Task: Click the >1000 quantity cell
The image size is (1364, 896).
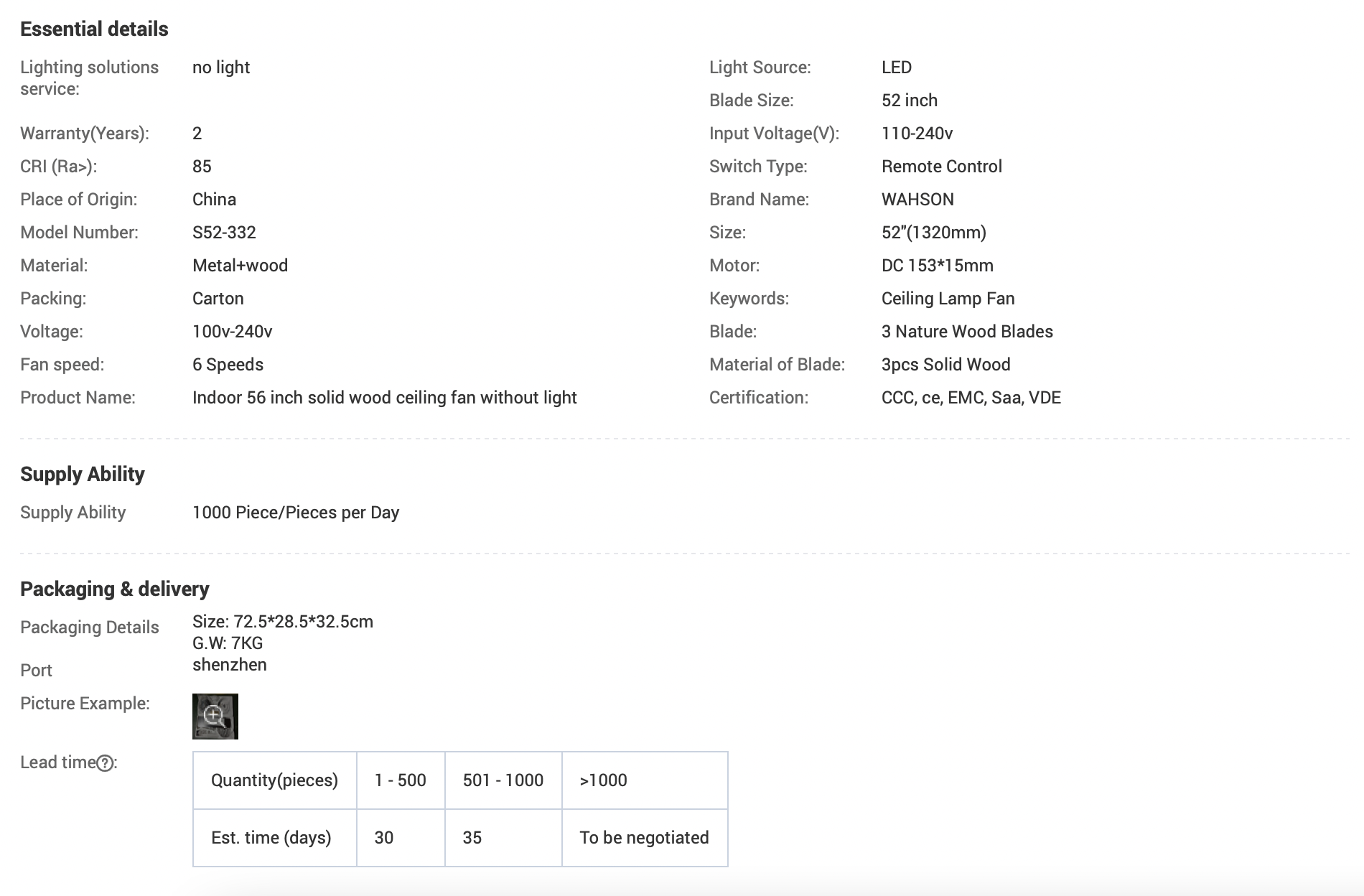Action: (x=603, y=780)
